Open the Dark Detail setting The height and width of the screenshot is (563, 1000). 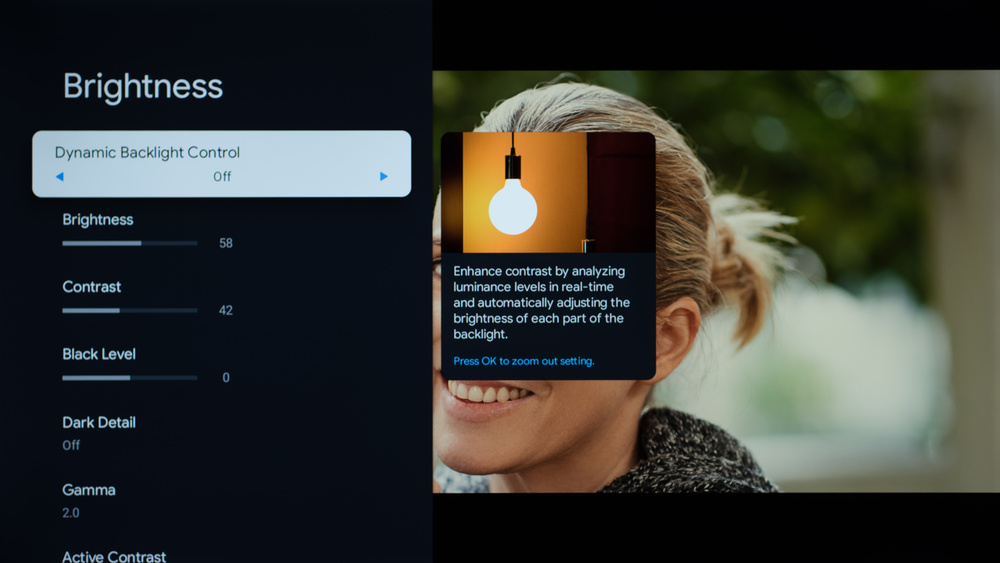[x=99, y=423]
